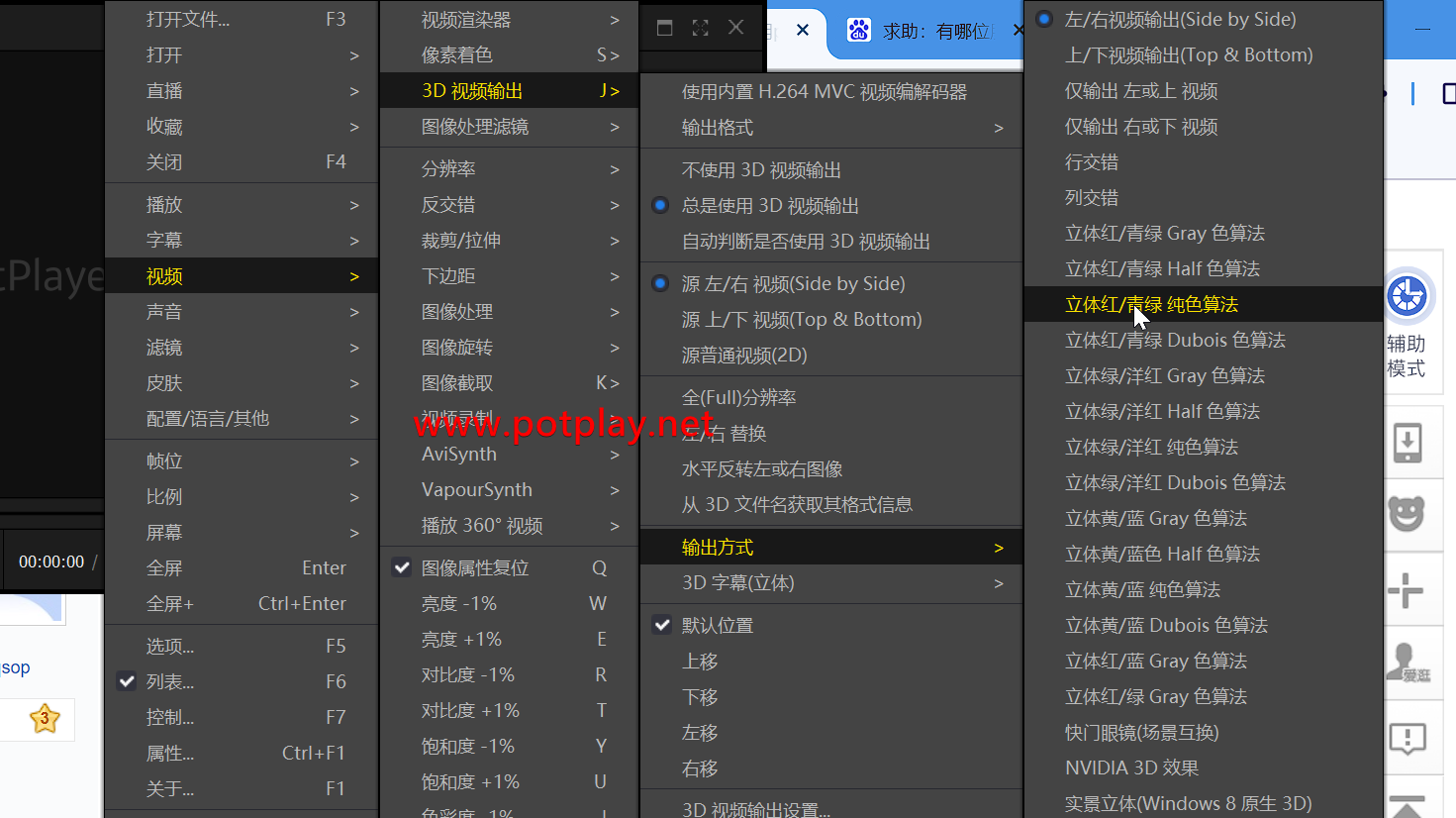Select 左/右视频输出(Side by Side) radio option
1456x818 pixels.
tap(1204, 19)
